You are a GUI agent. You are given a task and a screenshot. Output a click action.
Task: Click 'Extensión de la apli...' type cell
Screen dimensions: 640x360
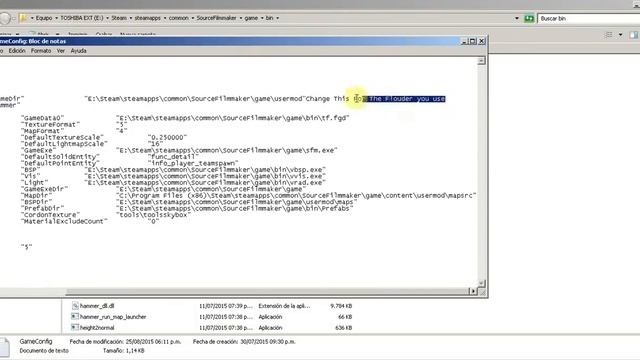coord(284,306)
